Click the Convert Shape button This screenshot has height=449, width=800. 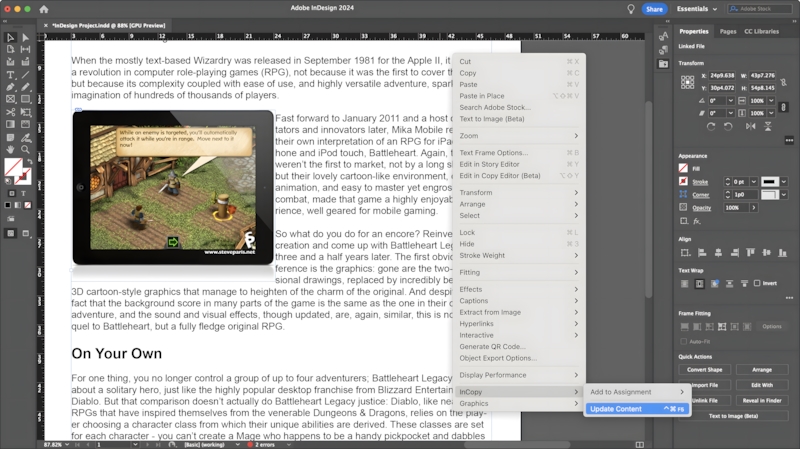(x=704, y=369)
